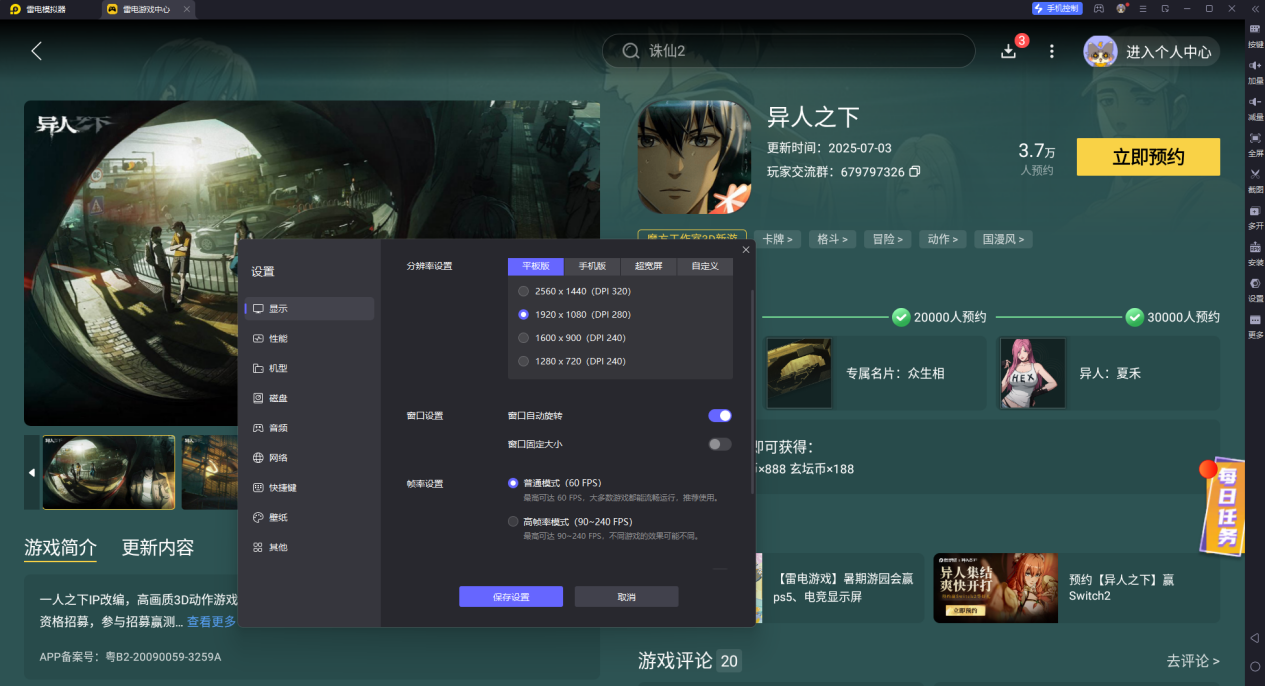1265x686 pixels.
Task: Click the yellow 立即预约 button
Action: tap(1148, 157)
